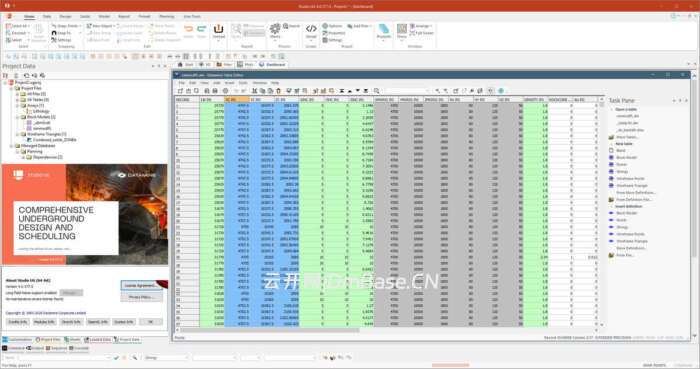The width and height of the screenshot is (700, 369).
Task: Open File menu in Table Editor window
Action: (182, 83)
